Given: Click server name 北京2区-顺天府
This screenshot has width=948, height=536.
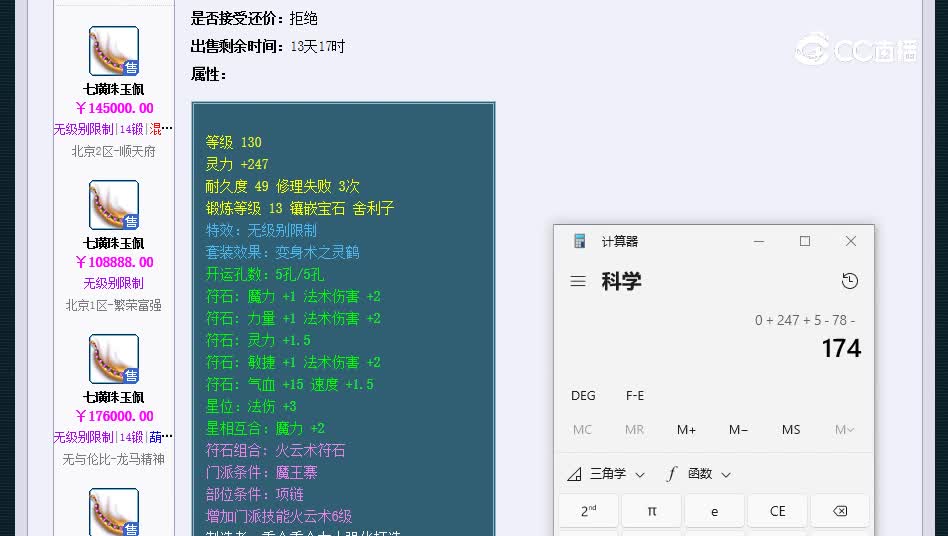Looking at the screenshot, I should [114, 152].
